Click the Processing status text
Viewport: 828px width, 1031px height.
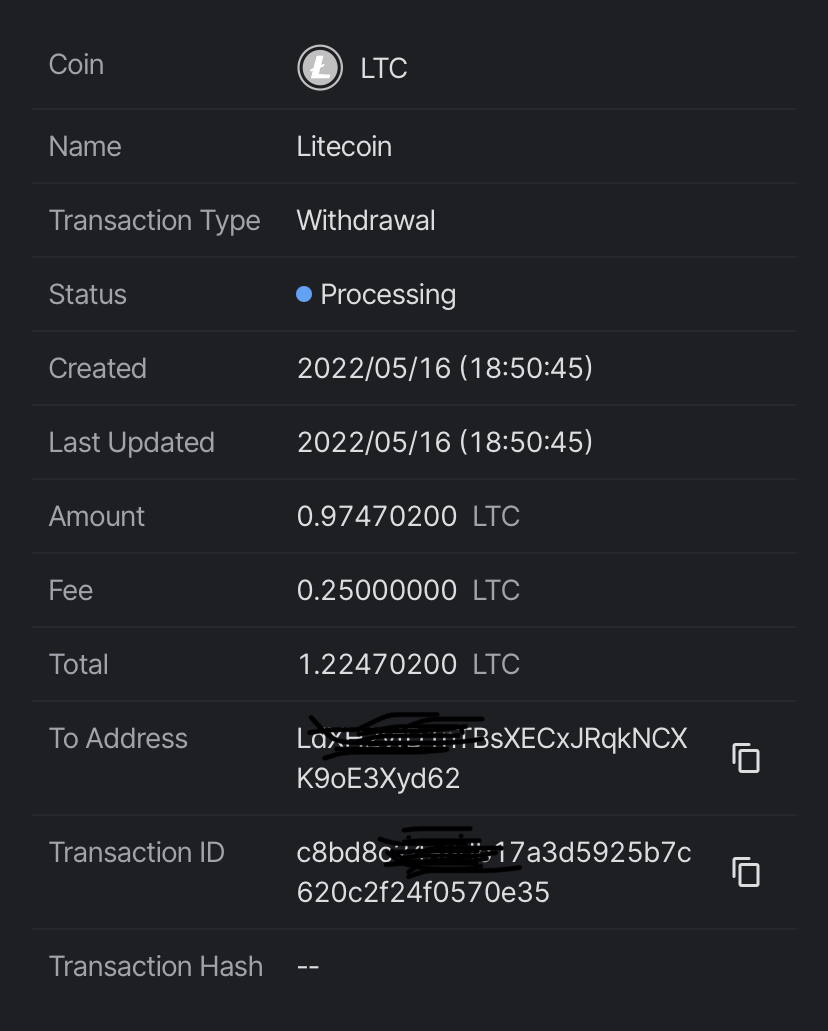point(388,295)
